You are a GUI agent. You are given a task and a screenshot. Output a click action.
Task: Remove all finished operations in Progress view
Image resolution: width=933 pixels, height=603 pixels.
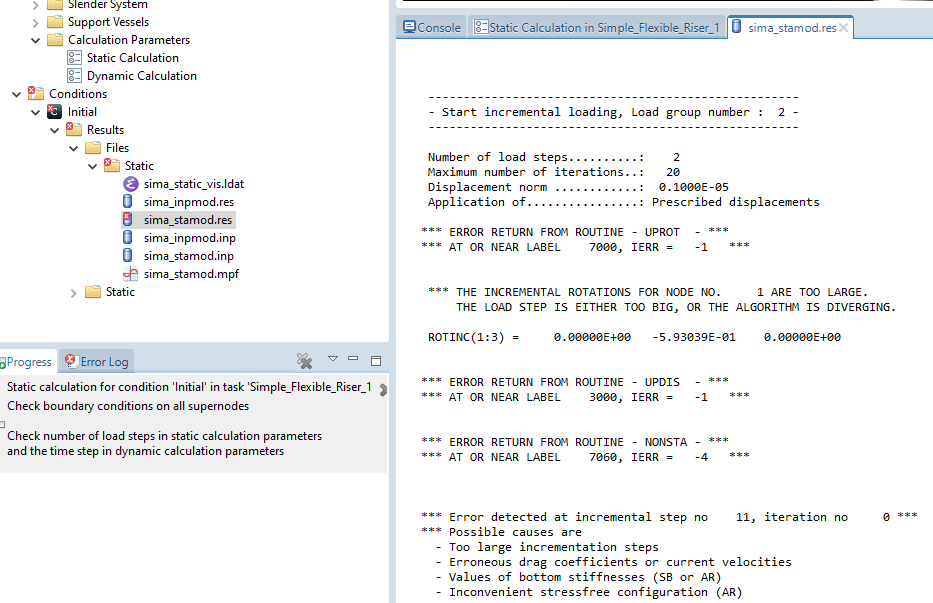point(305,360)
